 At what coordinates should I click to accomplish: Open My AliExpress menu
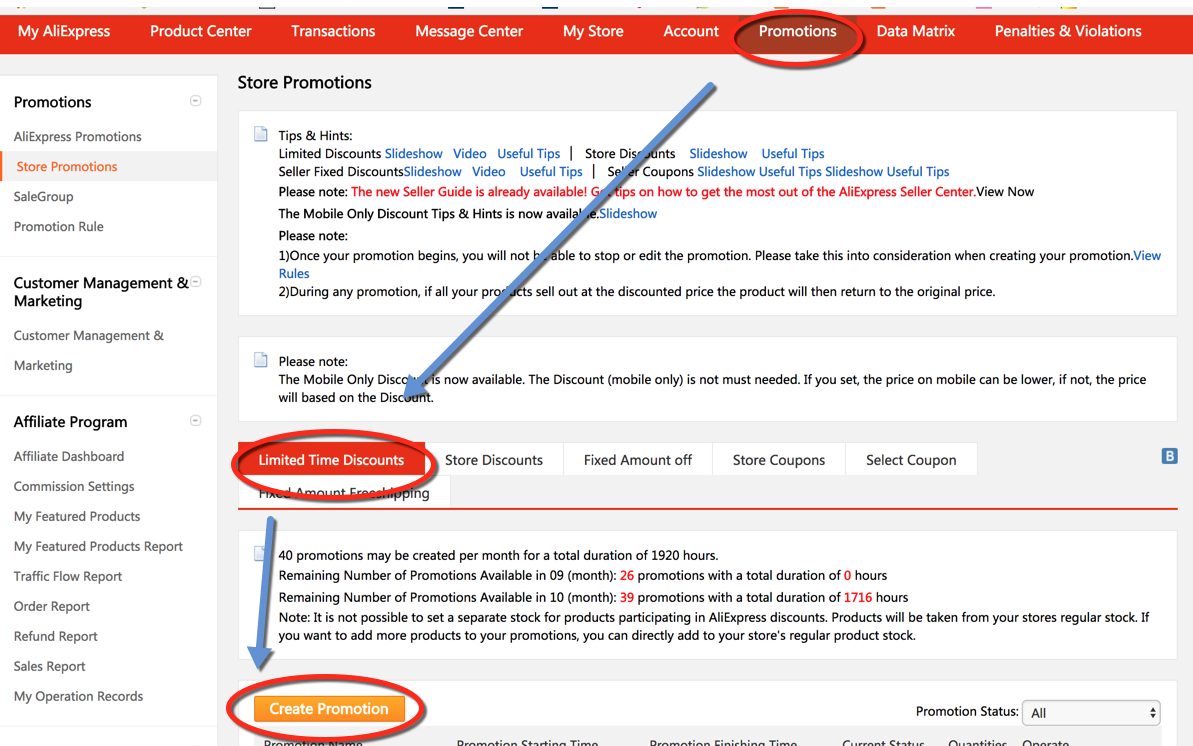click(64, 31)
